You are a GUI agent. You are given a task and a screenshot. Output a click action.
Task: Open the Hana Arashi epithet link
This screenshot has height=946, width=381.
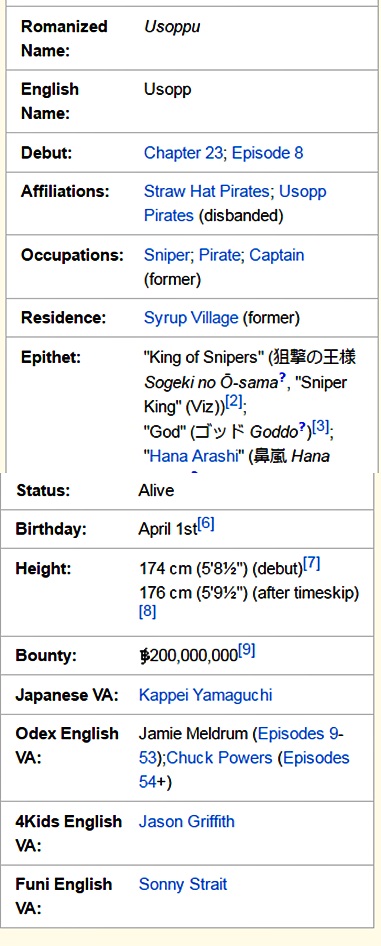tap(193, 456)
